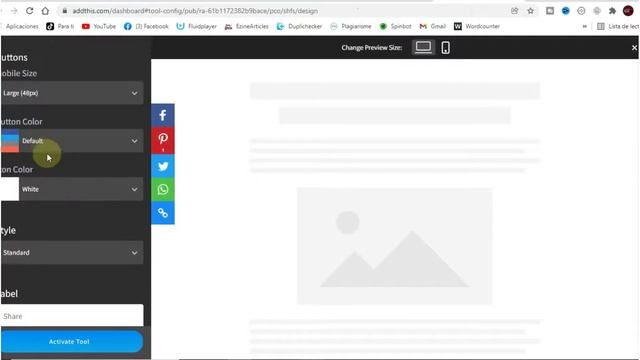Screen dimensions: 640x360
Task: Open Plagiarisme bookmark
Action: 351,26
